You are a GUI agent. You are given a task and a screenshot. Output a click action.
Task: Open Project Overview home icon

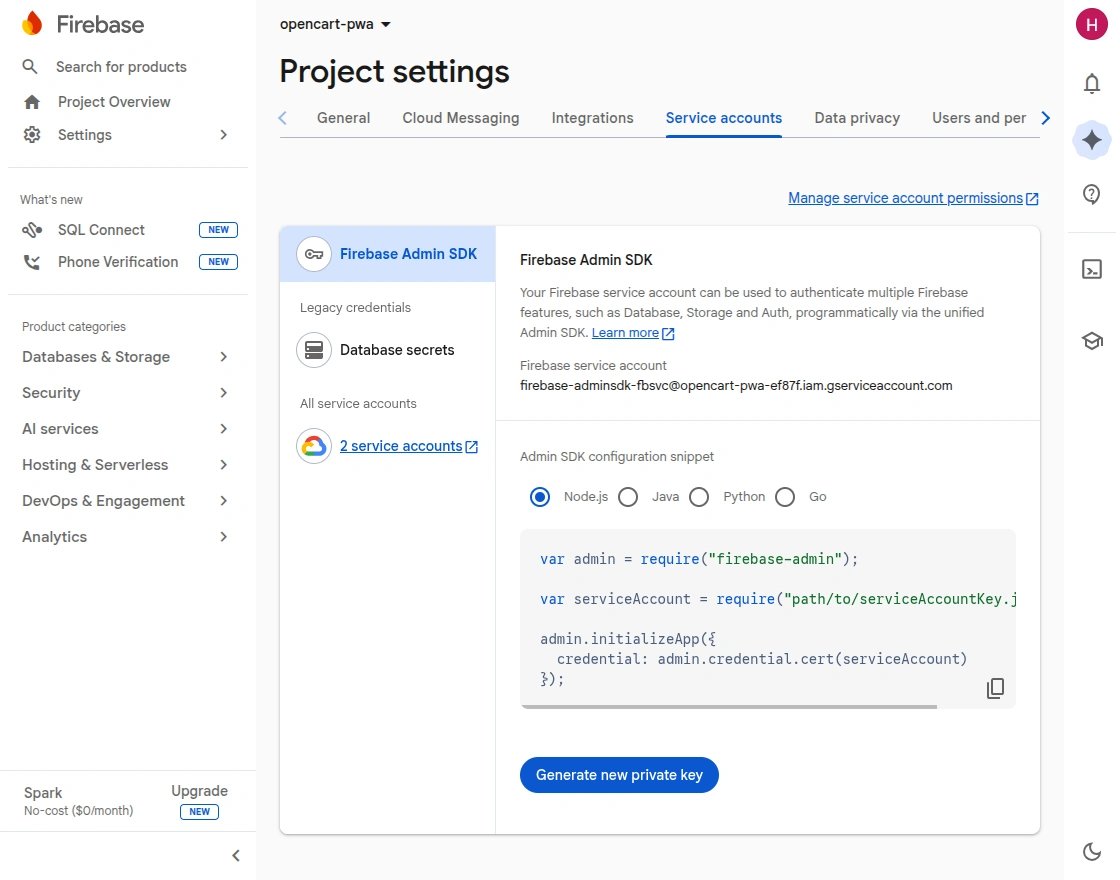tap(31, 102)
